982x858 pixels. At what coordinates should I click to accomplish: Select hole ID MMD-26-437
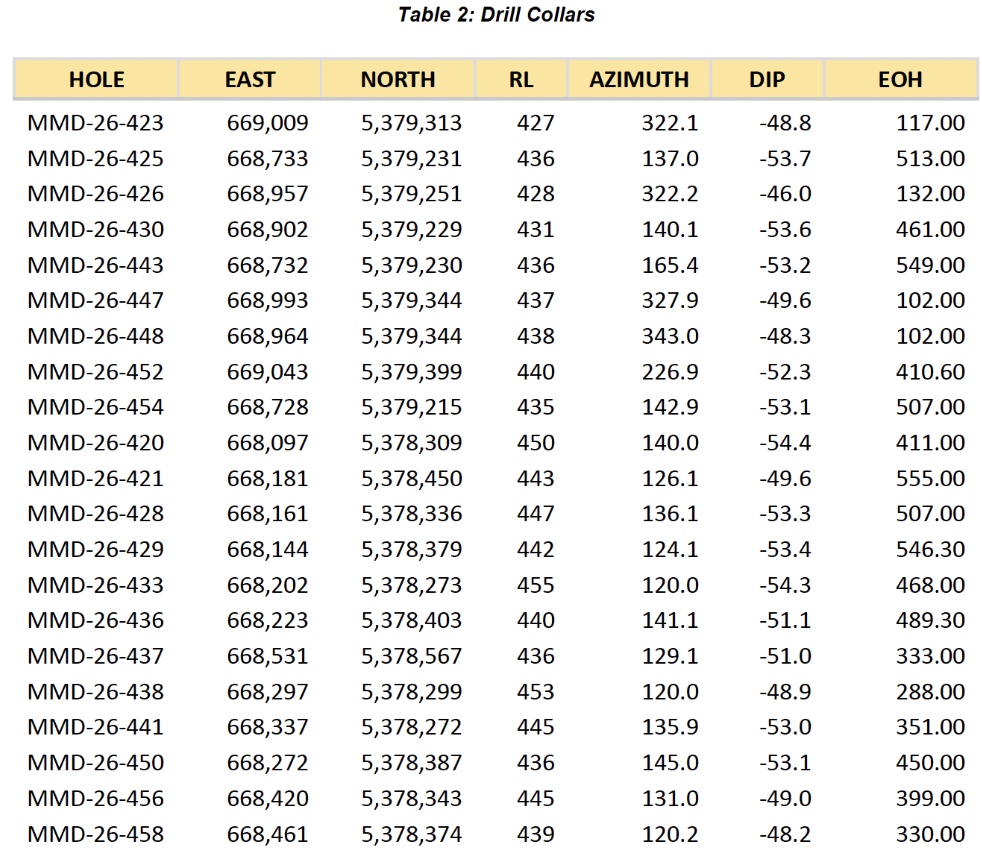[x=95, y=656]
